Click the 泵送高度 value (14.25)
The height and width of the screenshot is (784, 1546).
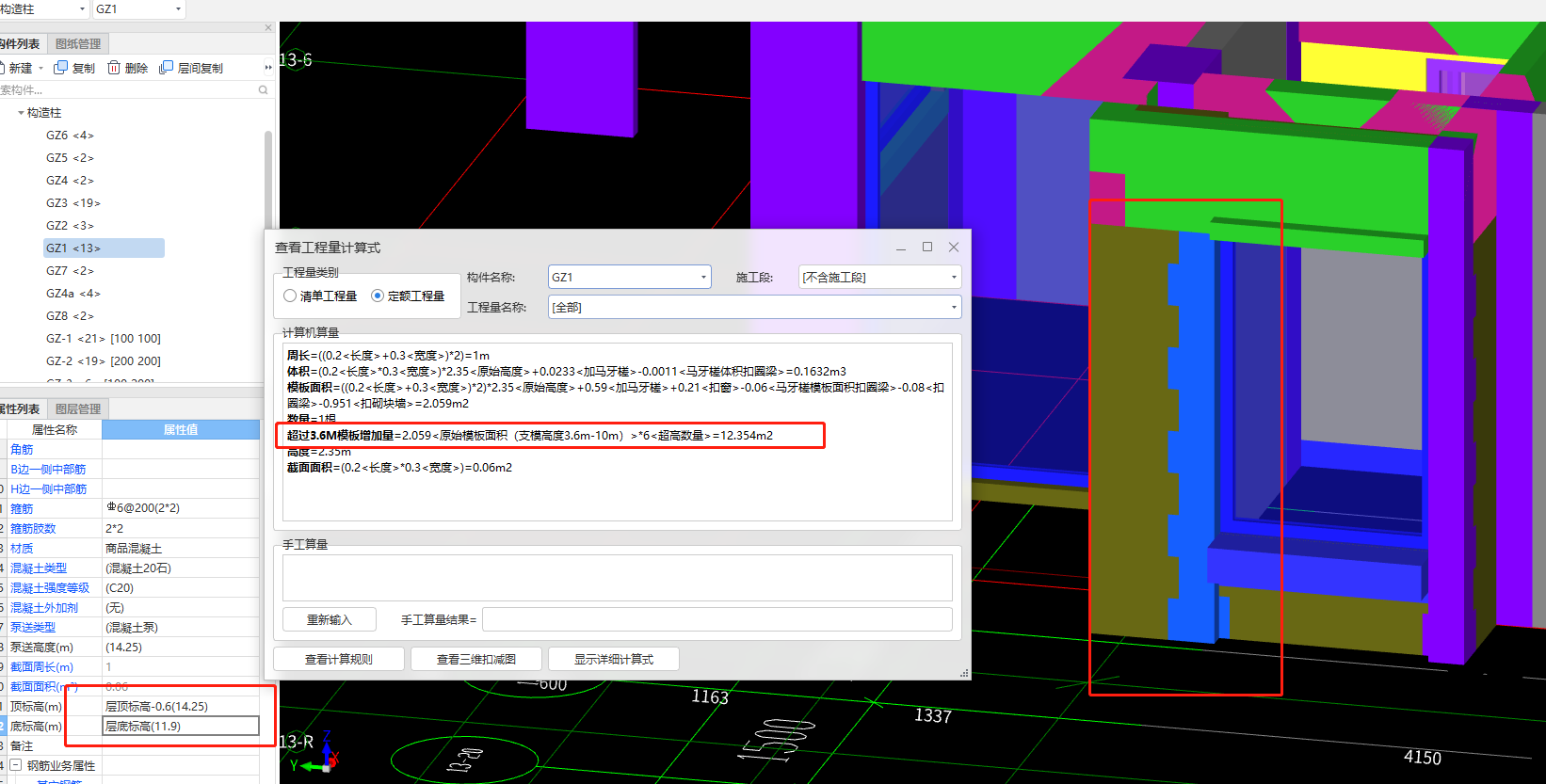point(181,647)
